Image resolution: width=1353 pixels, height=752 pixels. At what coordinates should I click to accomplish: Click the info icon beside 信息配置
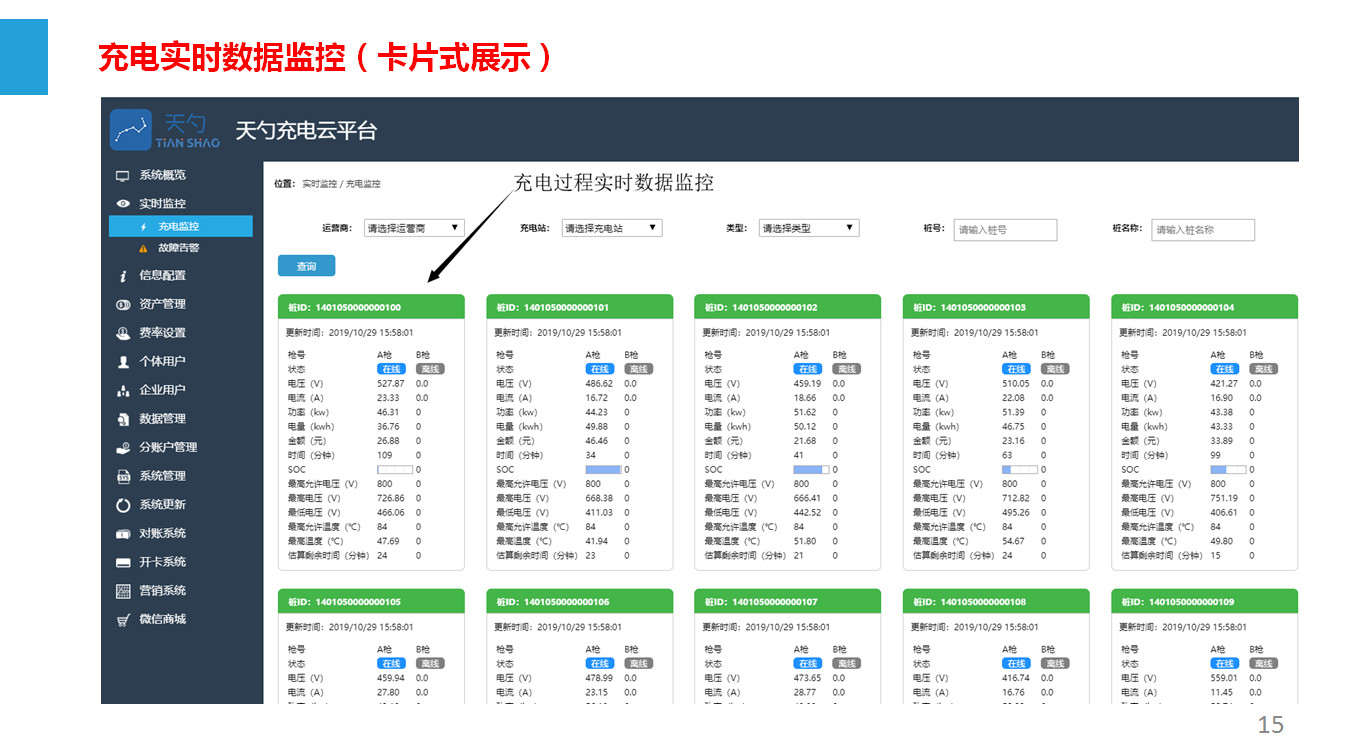pyautogui.click(x=122, y=276)
